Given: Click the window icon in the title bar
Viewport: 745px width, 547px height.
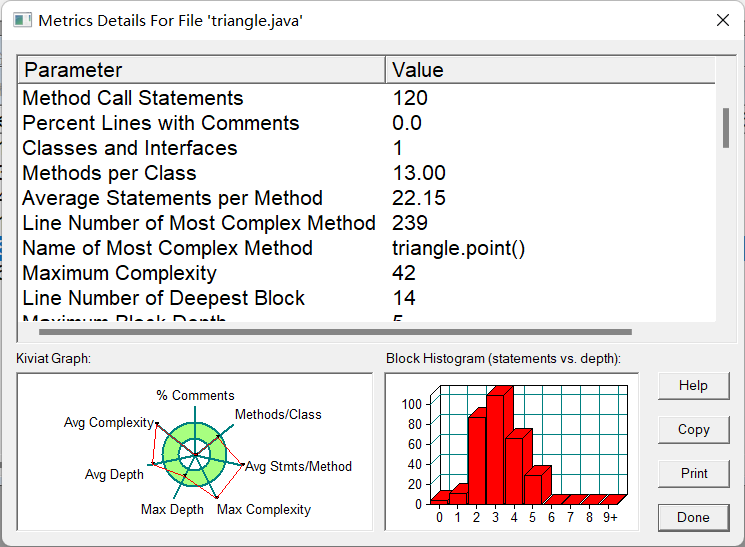Looking at the screenshot, I should (x=22, y=20).
